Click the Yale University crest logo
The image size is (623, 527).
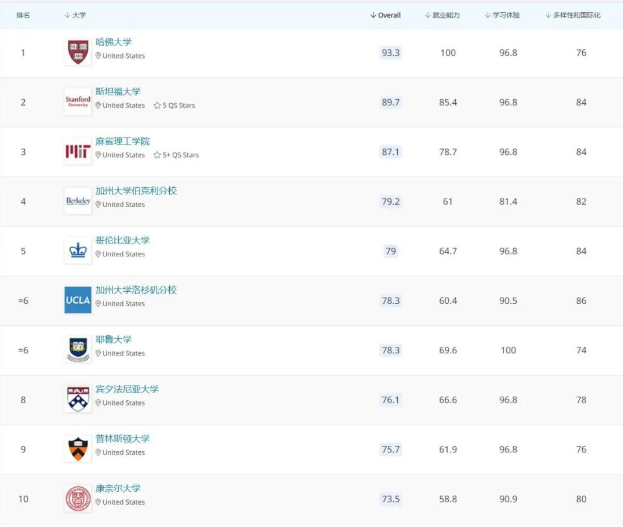pyautogui.click(x=78, y=350)
